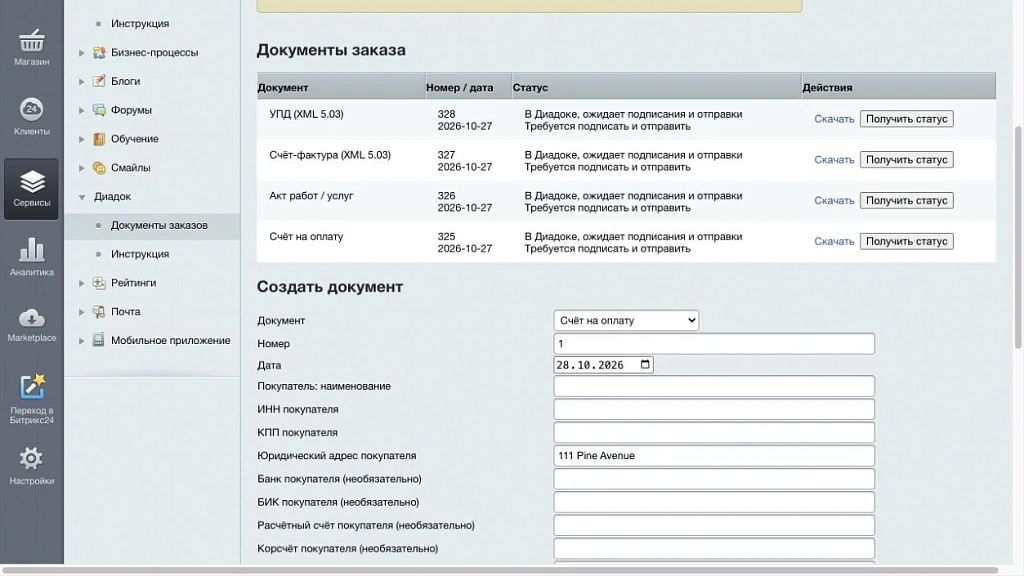Screen dimensions: 1024x576
Task: Click the Почта mail icon
Action: tap(99, 312)
